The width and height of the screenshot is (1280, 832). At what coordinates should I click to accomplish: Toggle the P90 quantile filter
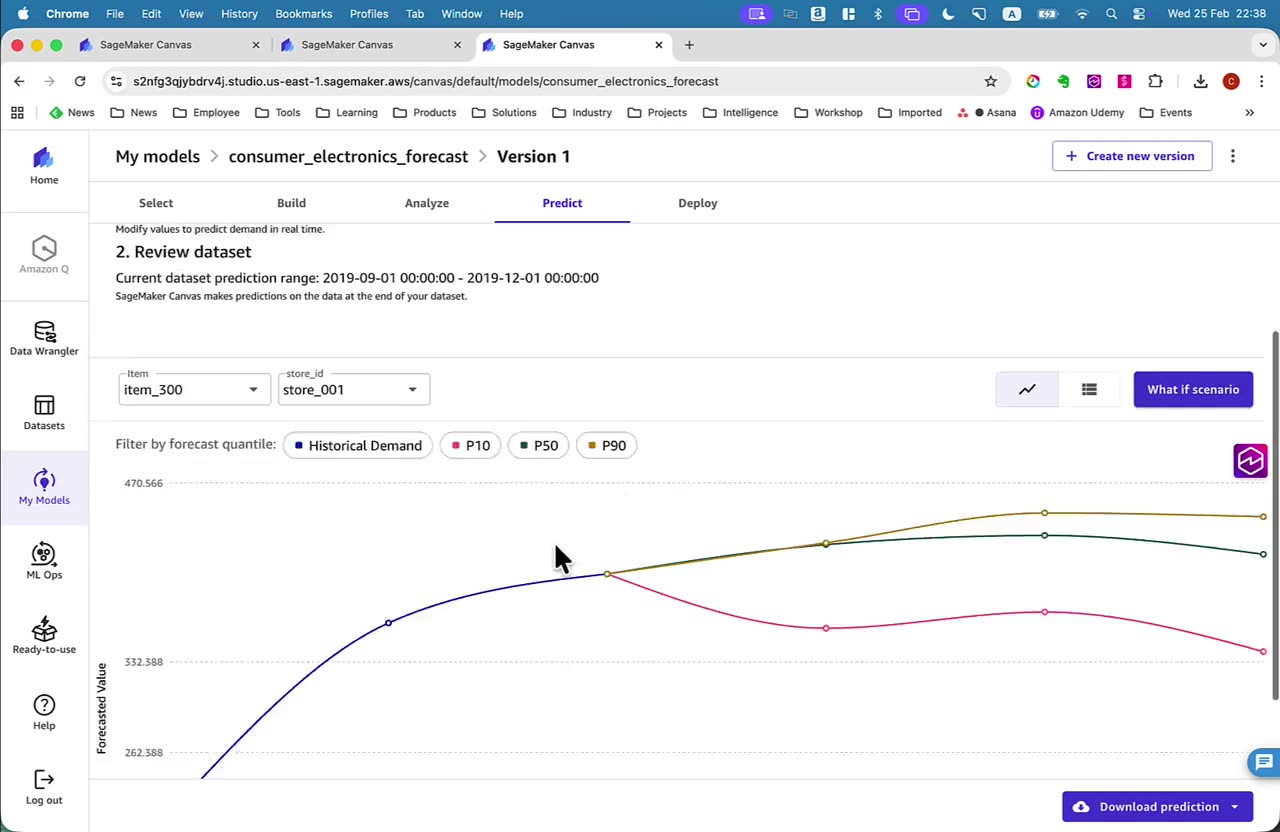click(x=606, y=445)
